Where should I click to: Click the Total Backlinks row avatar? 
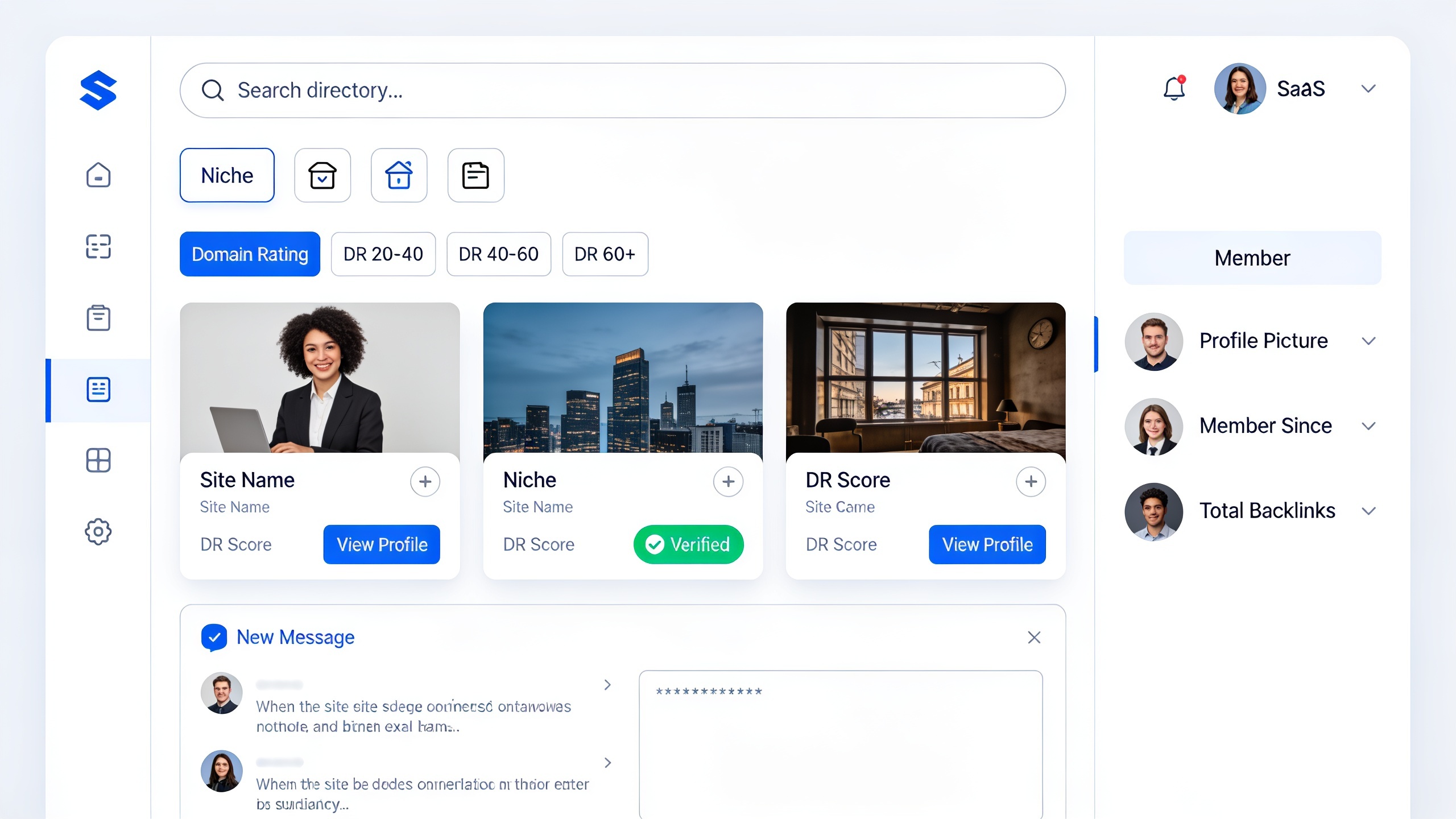pos(1154,512)
